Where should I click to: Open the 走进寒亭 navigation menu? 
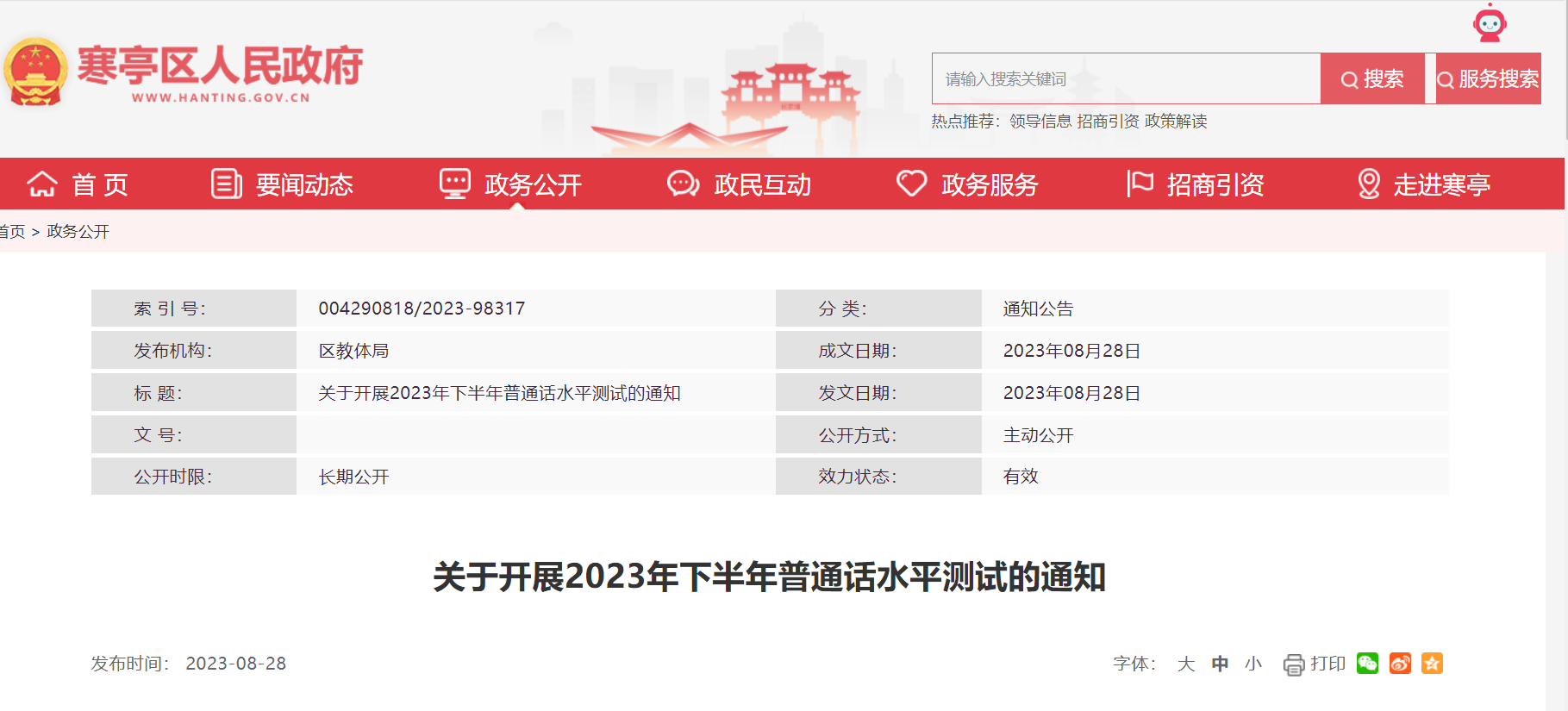point(1442,184)
